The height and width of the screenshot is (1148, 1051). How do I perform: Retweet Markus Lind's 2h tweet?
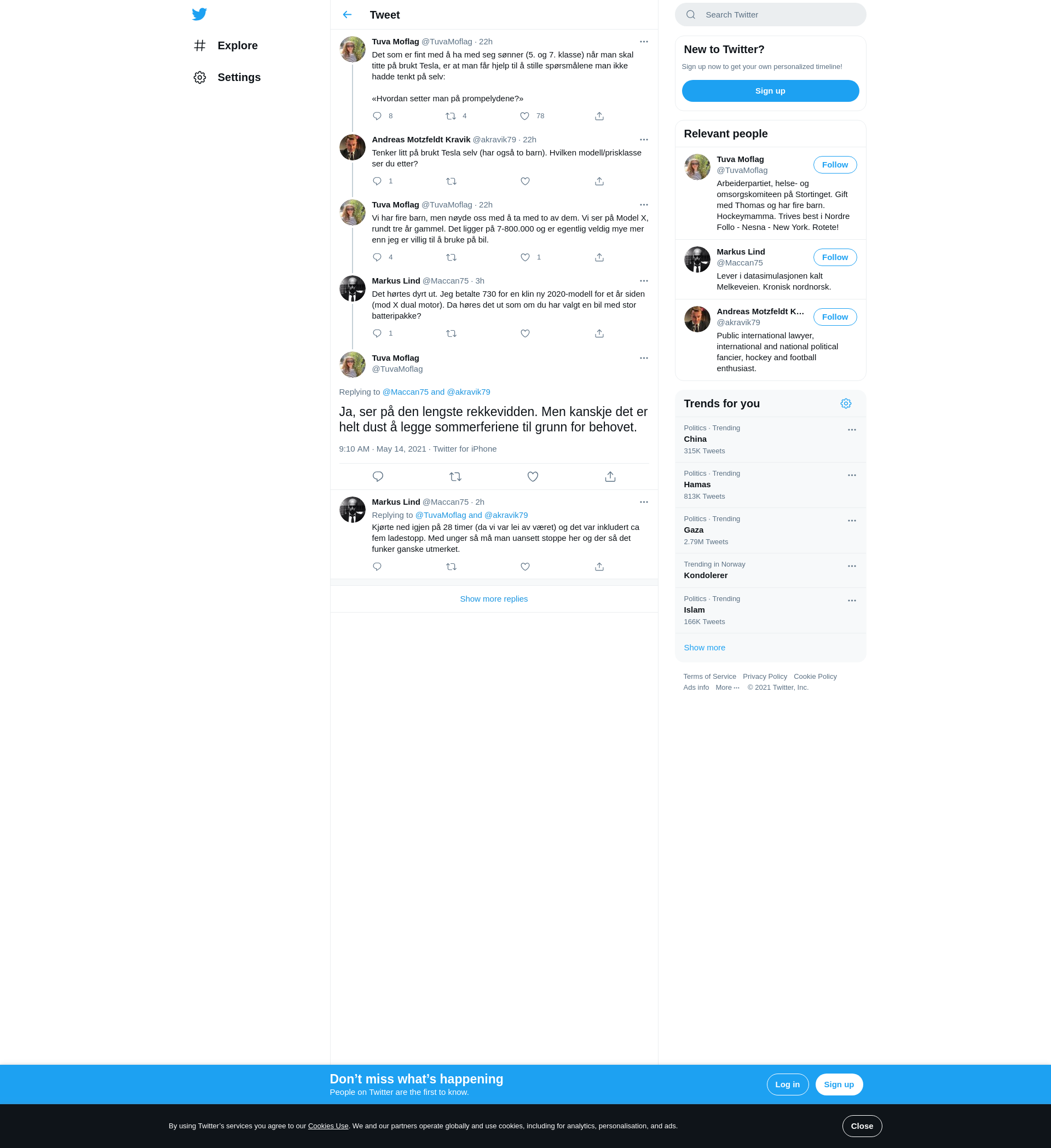pyautogui.click(x=451, y=567)
